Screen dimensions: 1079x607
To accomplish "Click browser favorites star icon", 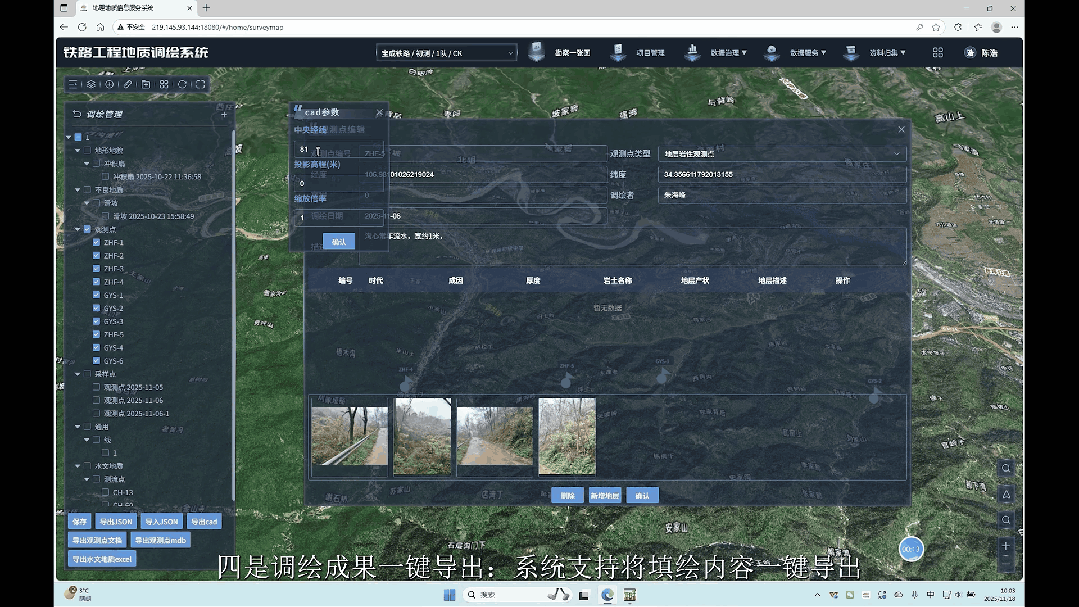I will coord(936,27).
